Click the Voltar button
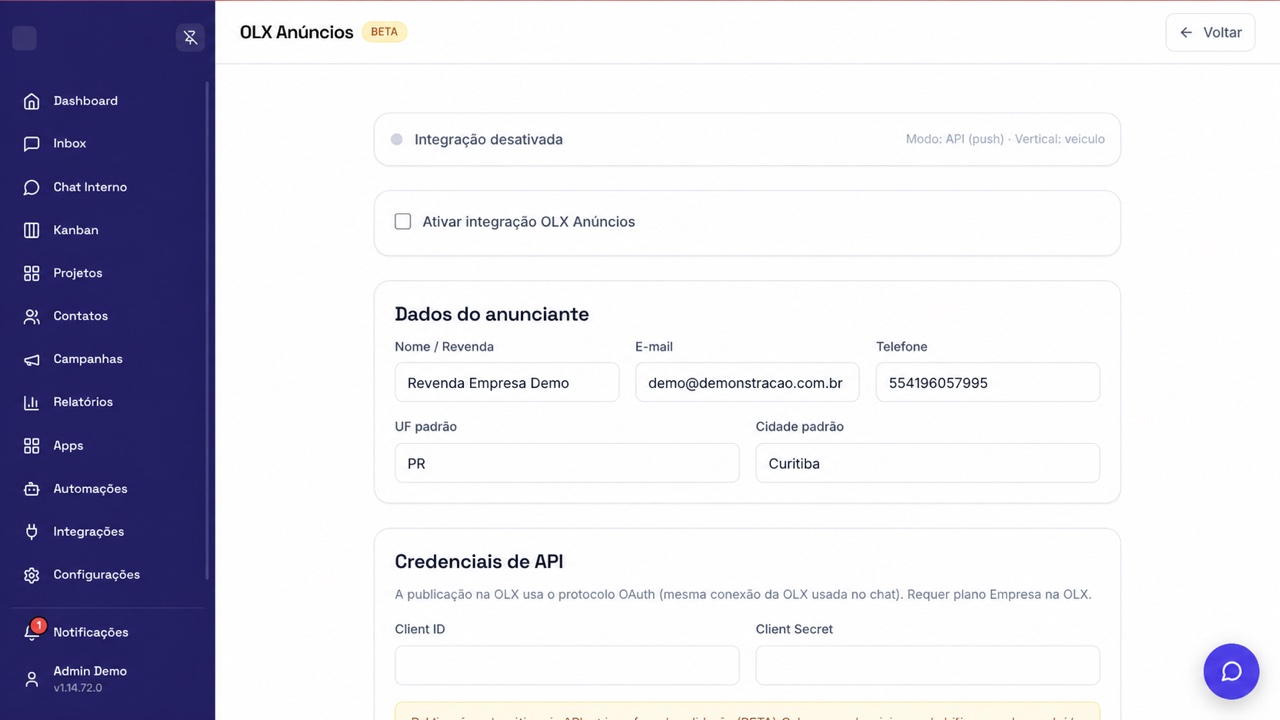This screenshot has height=720, width=1280. pos(1210,32)
